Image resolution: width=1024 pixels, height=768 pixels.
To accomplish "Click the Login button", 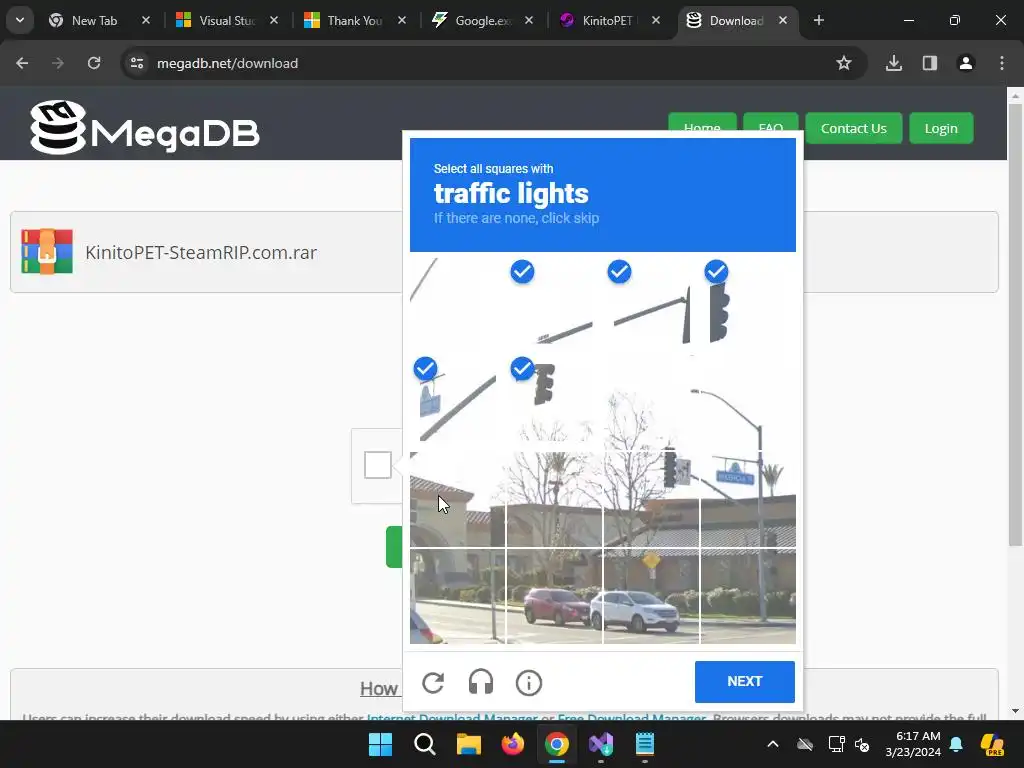I will [941, 129].
